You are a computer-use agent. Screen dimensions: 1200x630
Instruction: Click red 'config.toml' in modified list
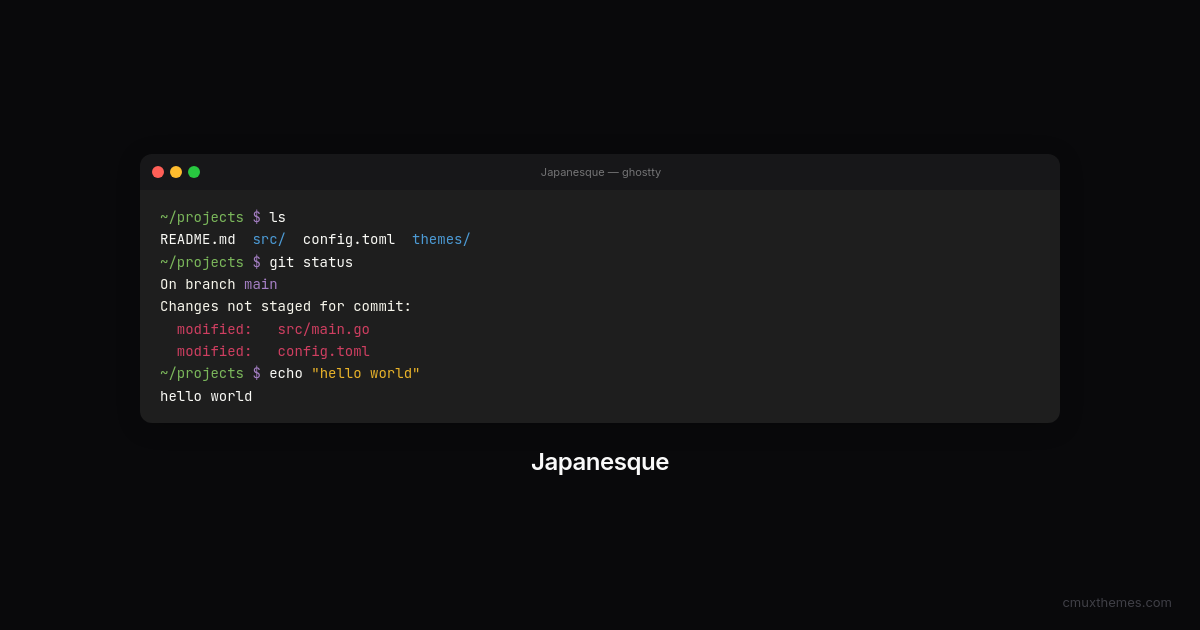324,352
